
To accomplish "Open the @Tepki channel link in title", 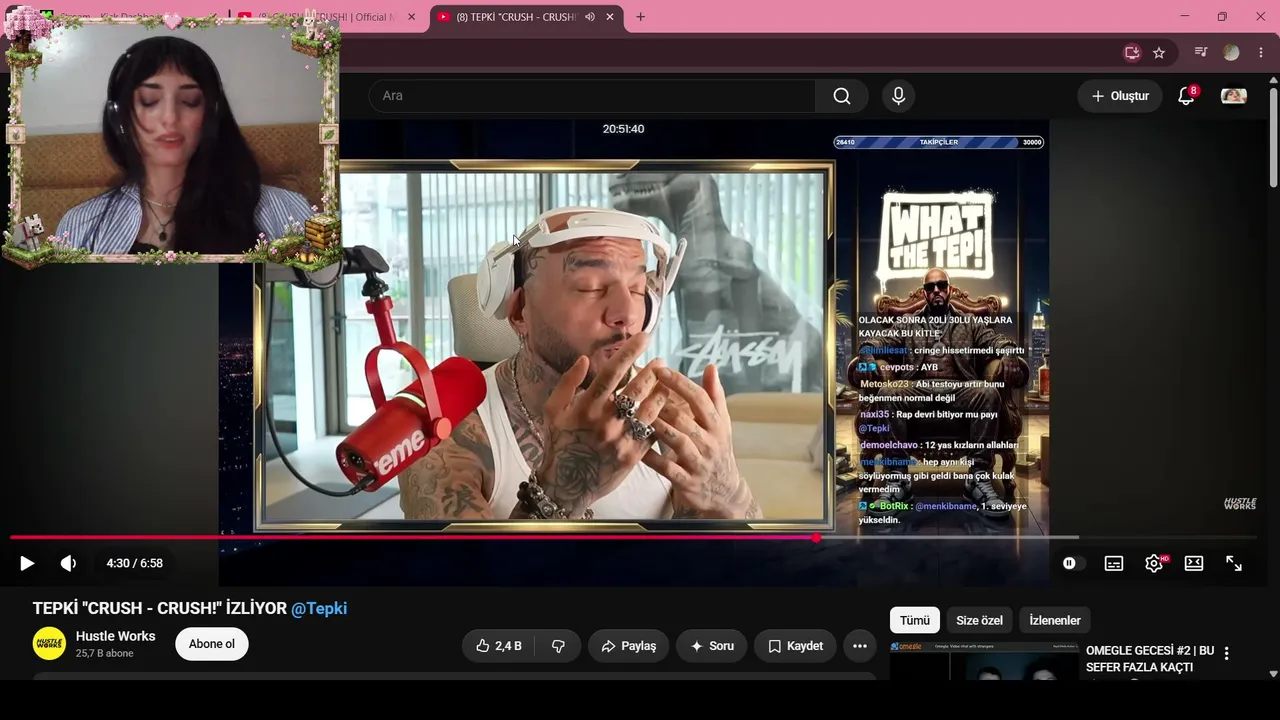I will coord(319,608).
